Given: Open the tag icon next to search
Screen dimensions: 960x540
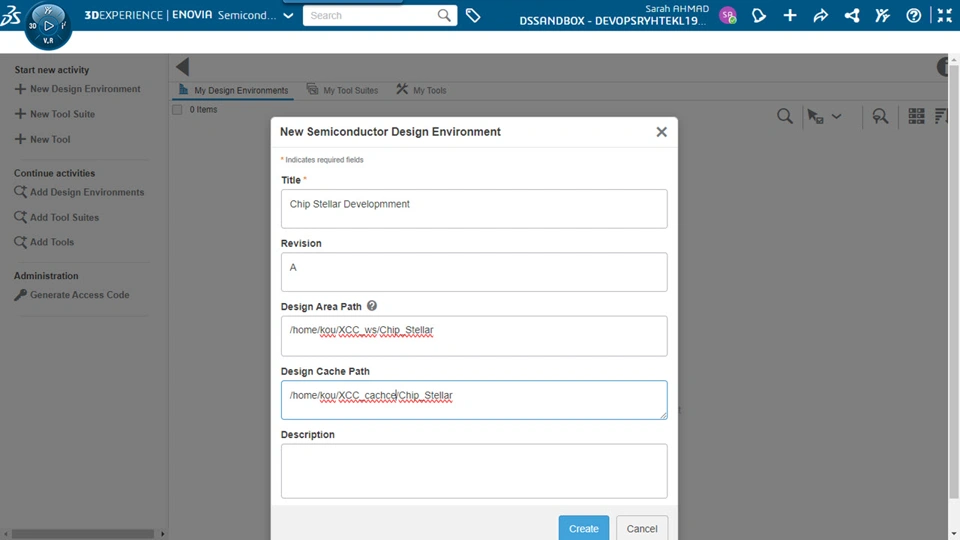Looking at the screenshot, I should (473, 15).
